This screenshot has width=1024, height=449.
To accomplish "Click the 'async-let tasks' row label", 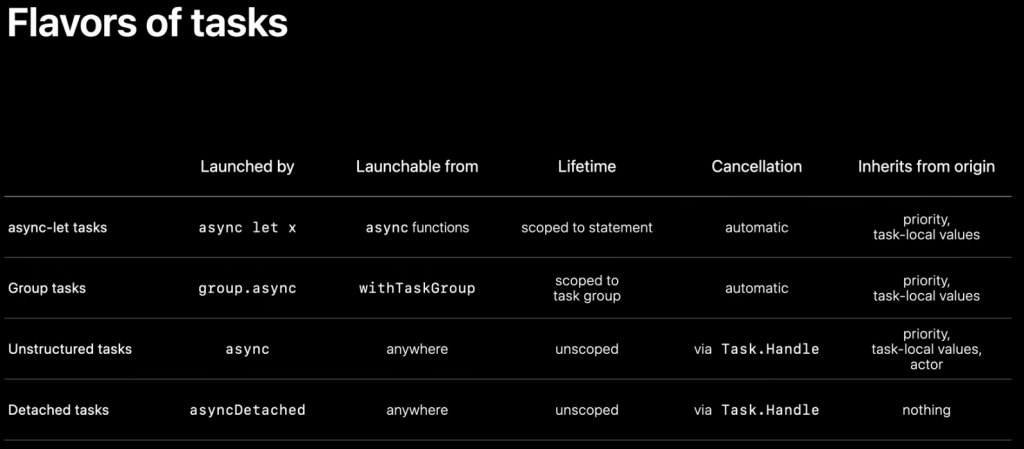I will (x=57, y=228).
